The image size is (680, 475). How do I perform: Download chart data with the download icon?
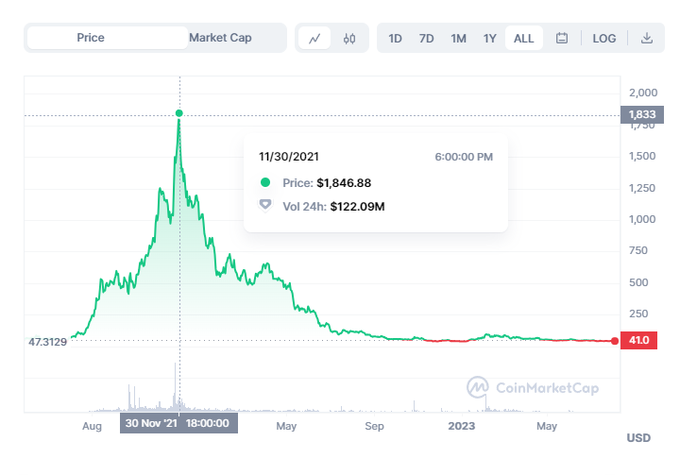[x=647, y=38]
